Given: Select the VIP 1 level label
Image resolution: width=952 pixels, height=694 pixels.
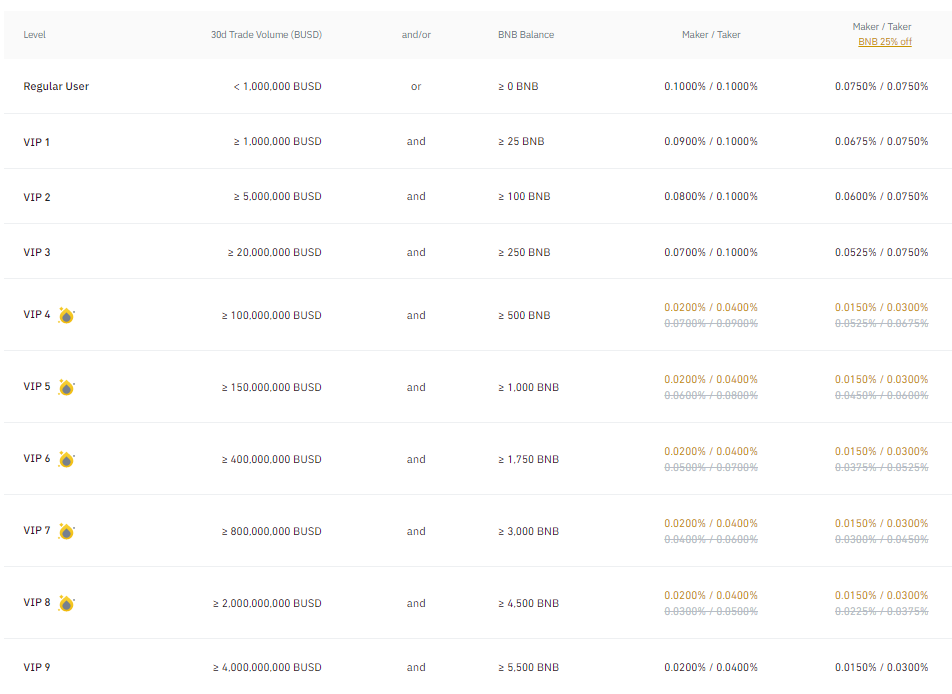Looking at the screenshot, I should tap(36, 142).
